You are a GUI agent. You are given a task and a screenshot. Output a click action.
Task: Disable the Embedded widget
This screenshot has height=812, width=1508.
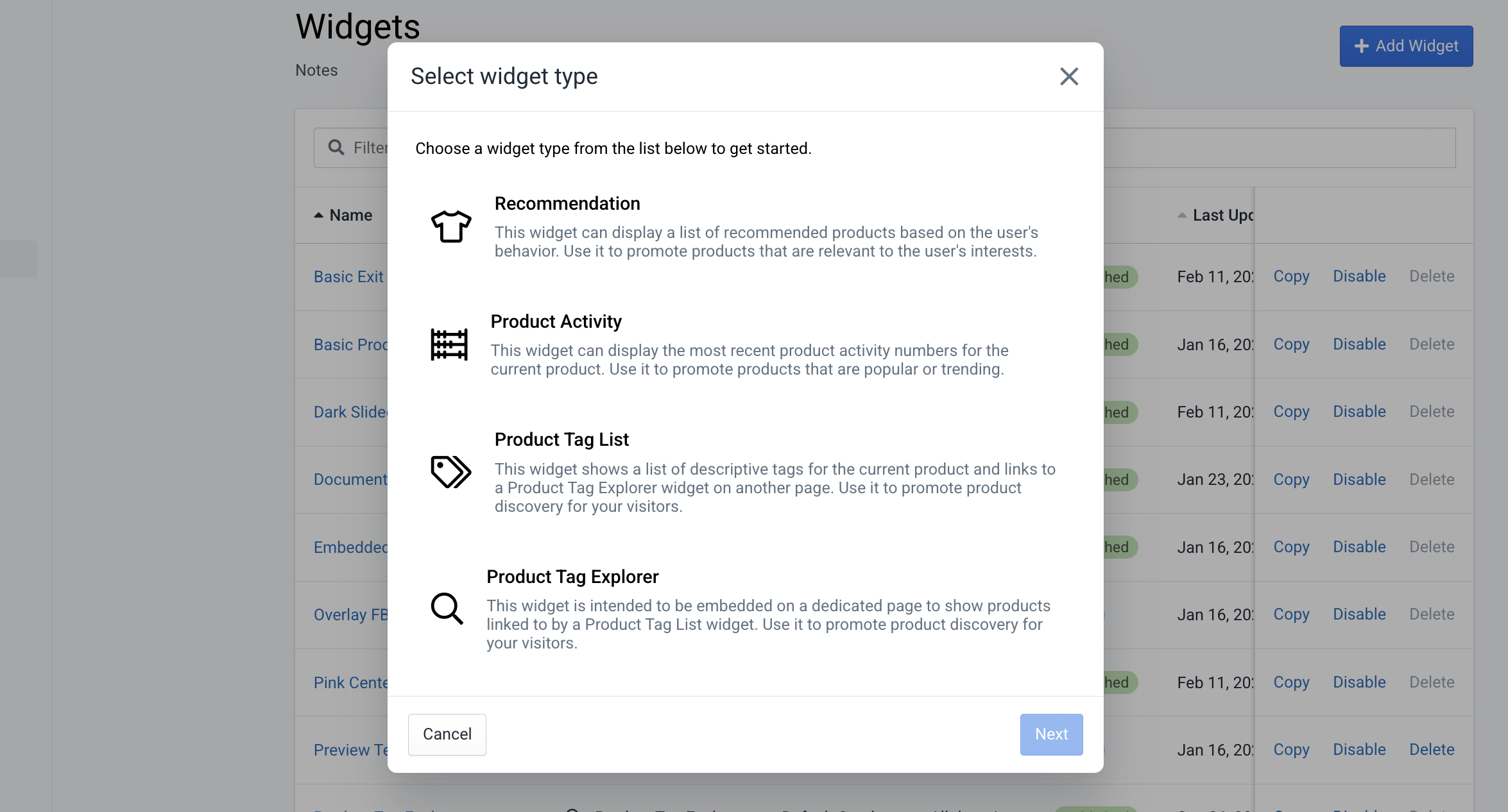click(x=1358, y=546)
